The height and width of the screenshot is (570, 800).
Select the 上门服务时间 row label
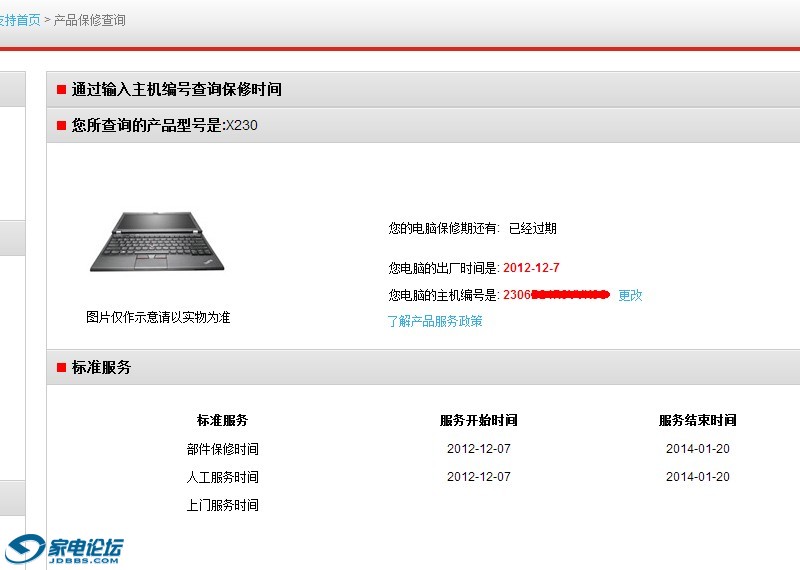[x=222, y=505]
